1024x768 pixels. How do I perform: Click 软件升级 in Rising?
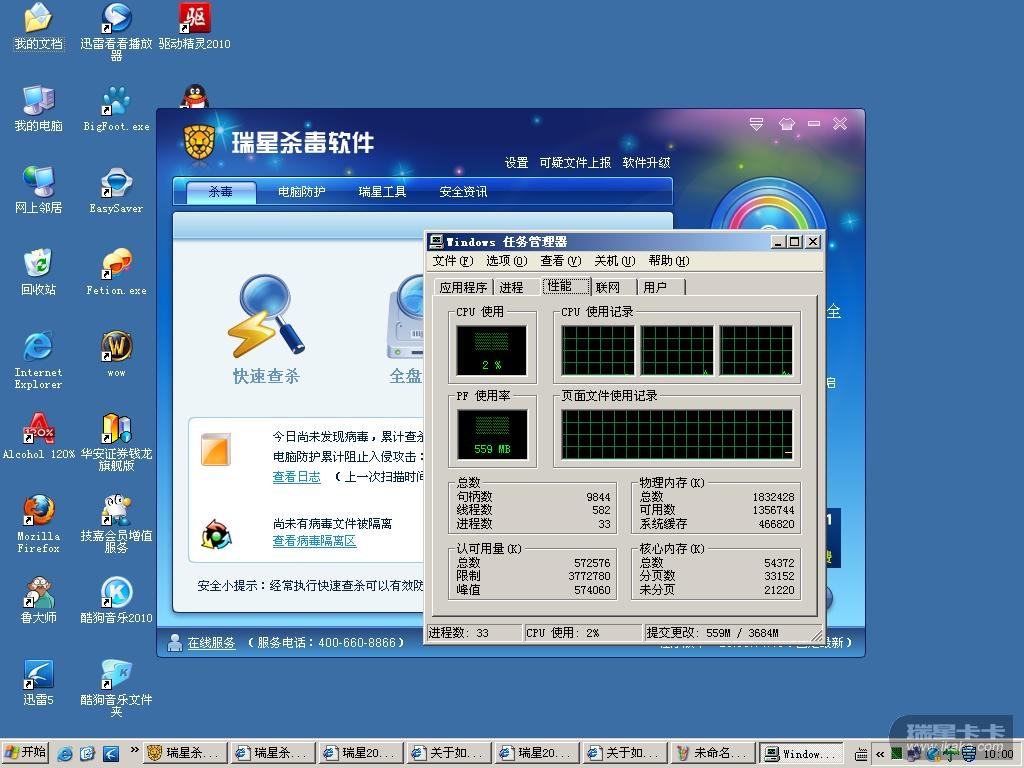pos(647,163)
